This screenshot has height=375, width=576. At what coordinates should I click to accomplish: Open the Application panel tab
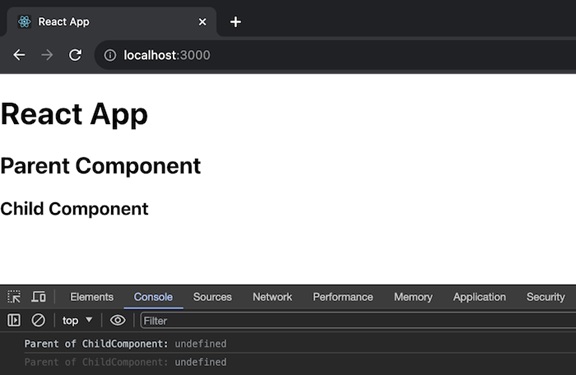479,297
